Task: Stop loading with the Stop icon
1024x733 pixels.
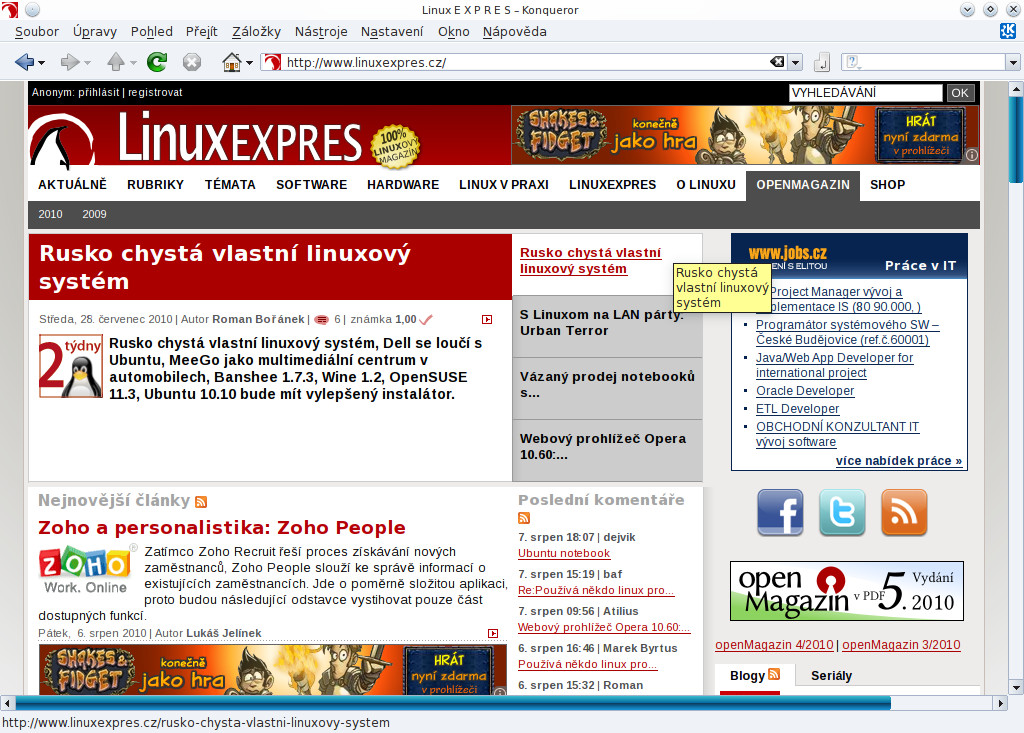Action: point(191,62)
